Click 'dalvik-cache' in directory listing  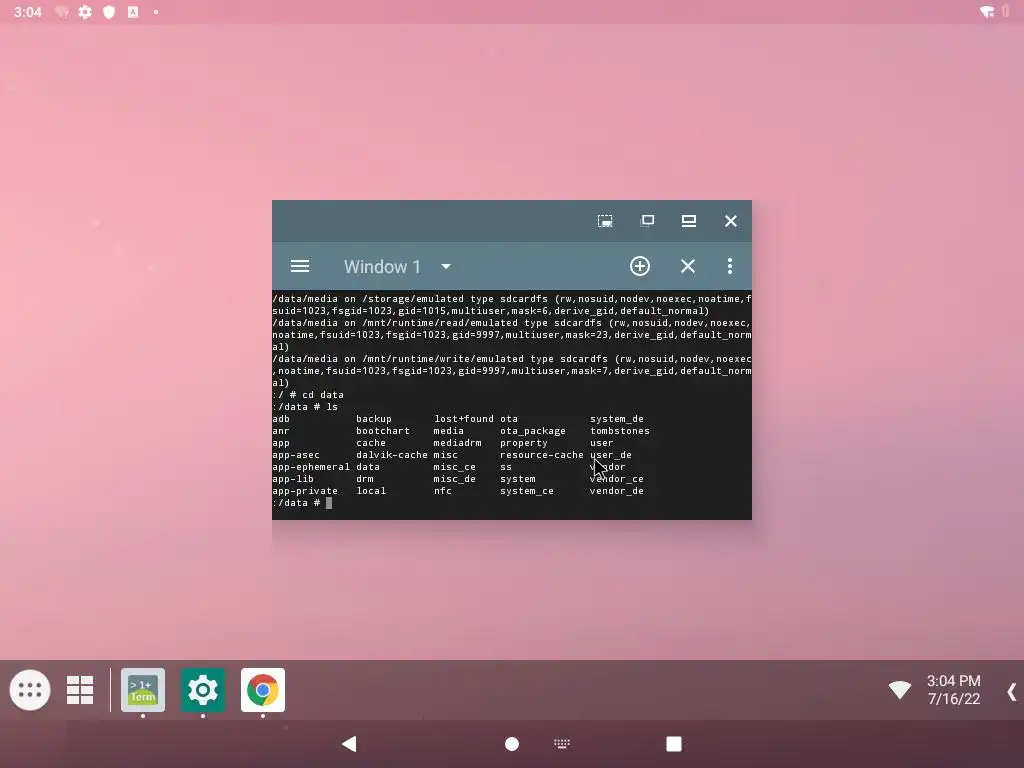(x=392, y=455)
